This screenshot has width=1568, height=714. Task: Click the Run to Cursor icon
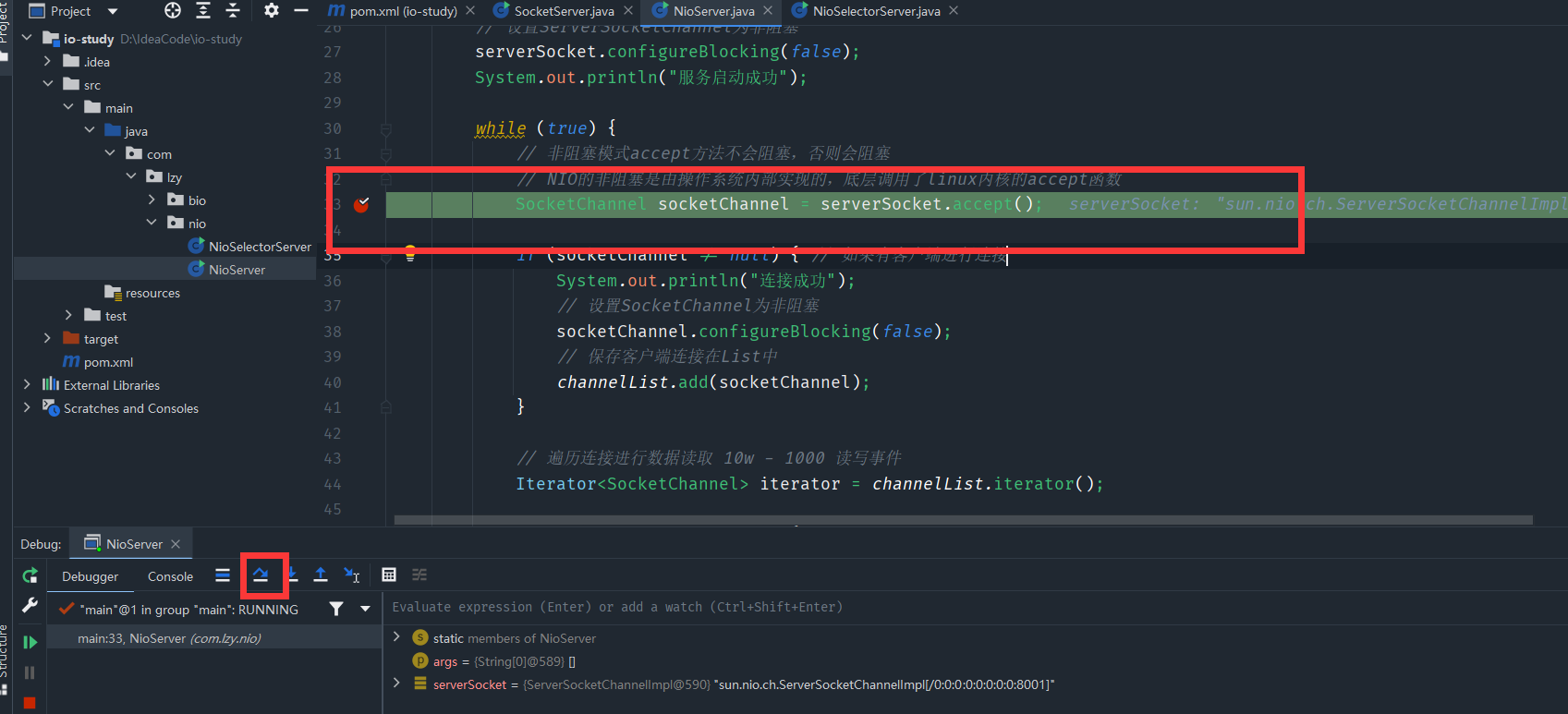[351, 575]
